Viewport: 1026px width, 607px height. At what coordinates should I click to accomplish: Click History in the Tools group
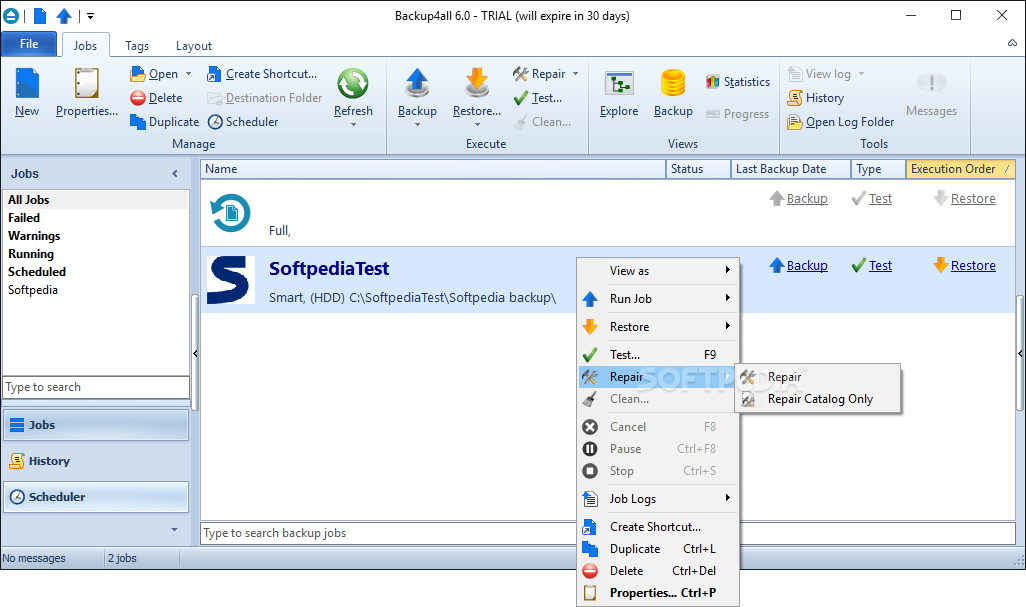(815, 98)
